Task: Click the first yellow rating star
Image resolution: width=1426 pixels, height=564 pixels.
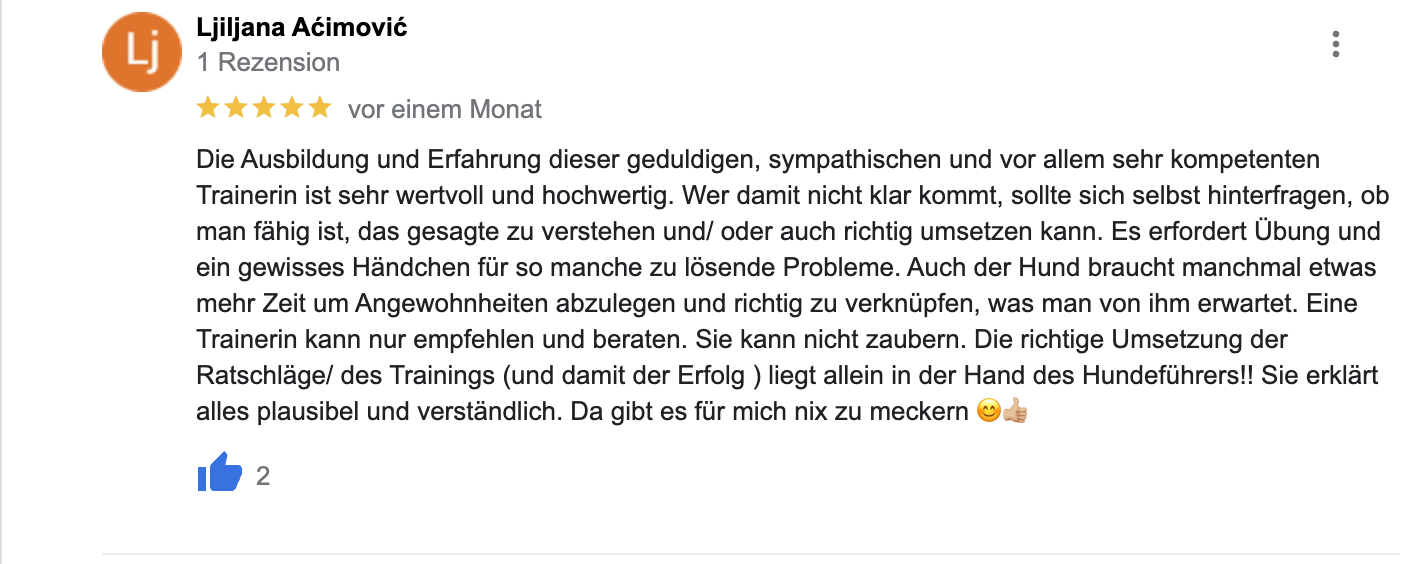Action: pos(208,108)
